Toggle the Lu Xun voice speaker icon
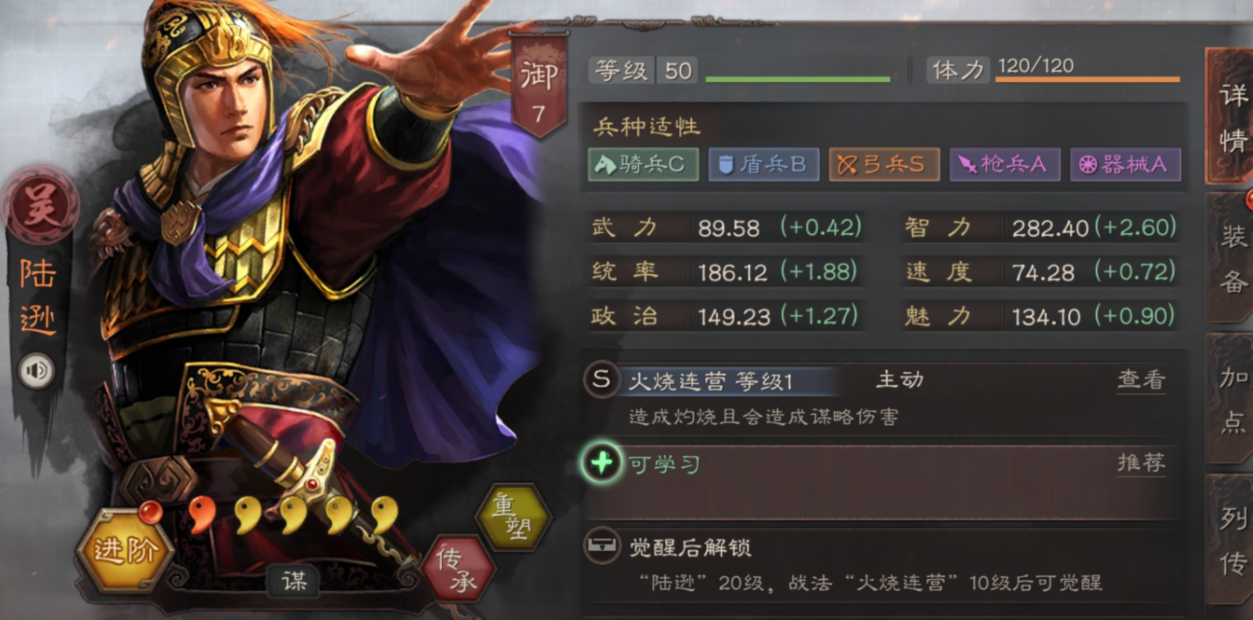 [x=37, y=372]
